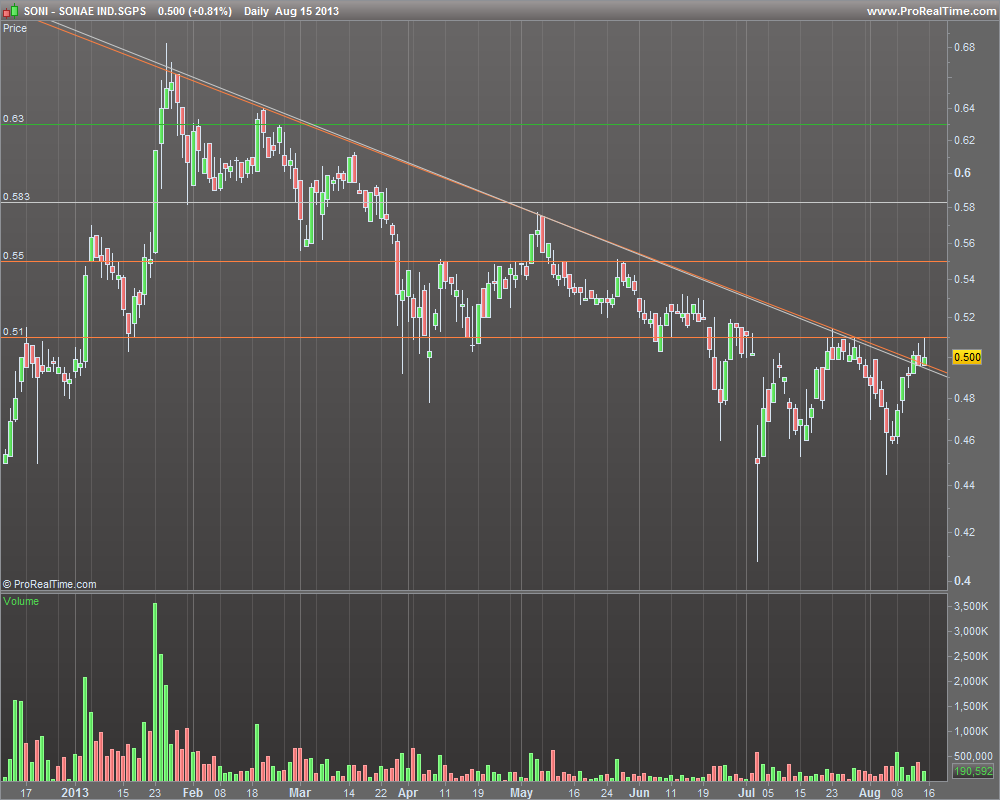Click the Daily timeframe label
This screenshot has height=800, width=1000.
[256, 11]
